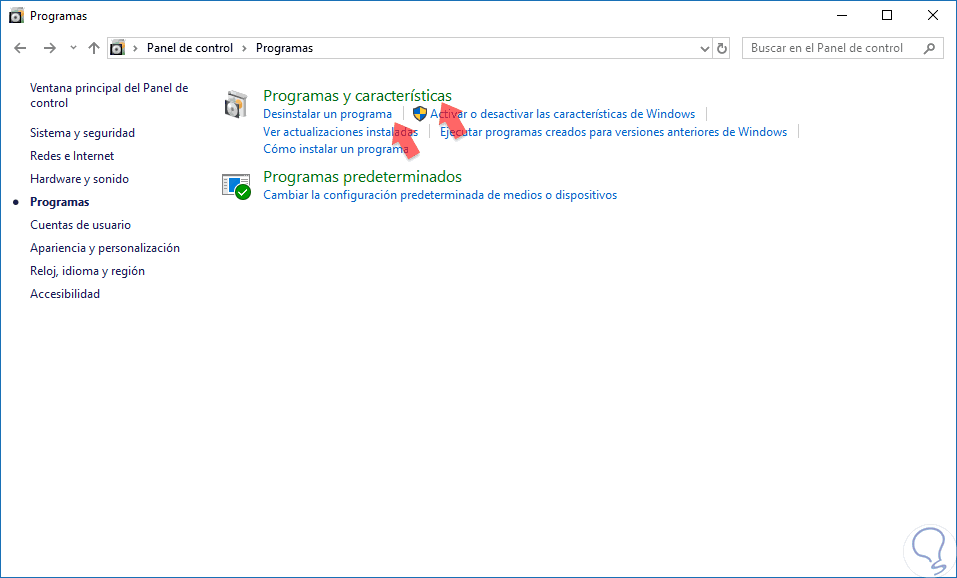Click Ver actualizaciones instaladas
Screen dimensions: 957x578
340,132
